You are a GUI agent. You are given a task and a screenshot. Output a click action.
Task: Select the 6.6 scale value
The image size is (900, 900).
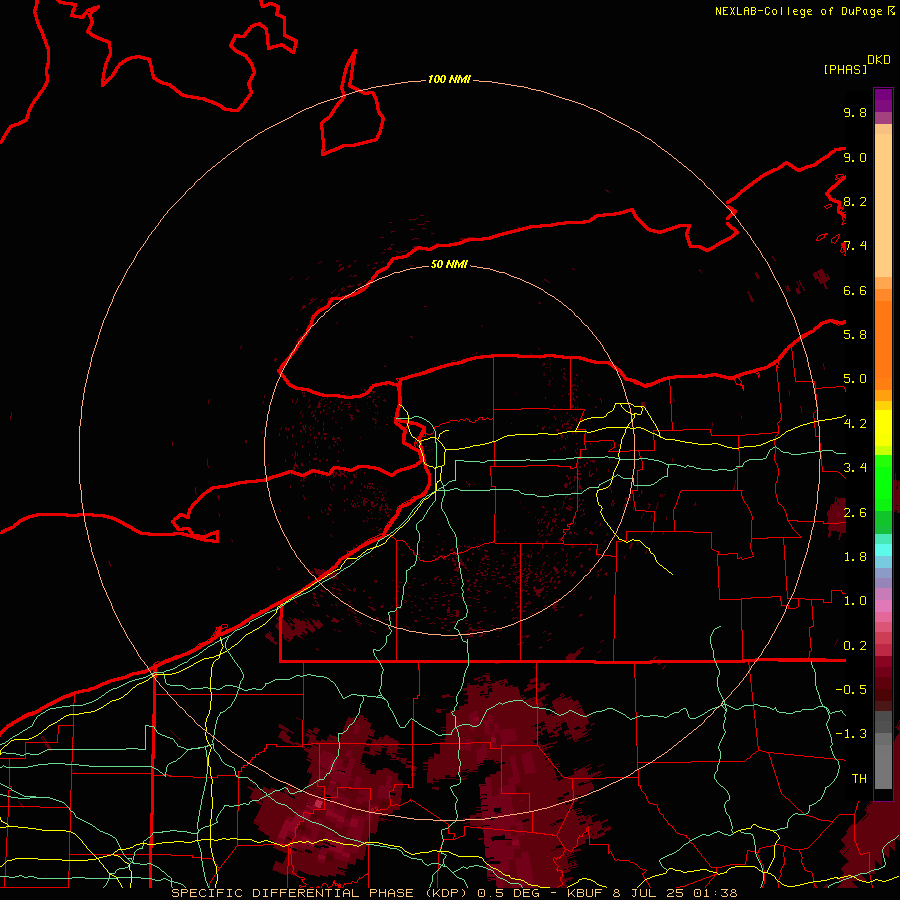(x=855, y=290)
